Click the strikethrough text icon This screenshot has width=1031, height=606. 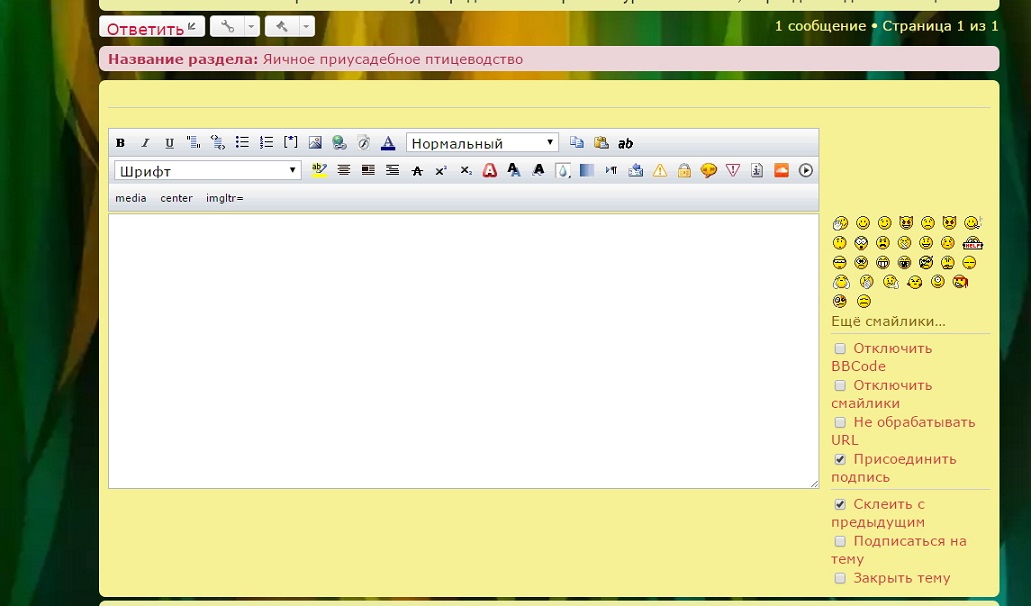(417, 171)
